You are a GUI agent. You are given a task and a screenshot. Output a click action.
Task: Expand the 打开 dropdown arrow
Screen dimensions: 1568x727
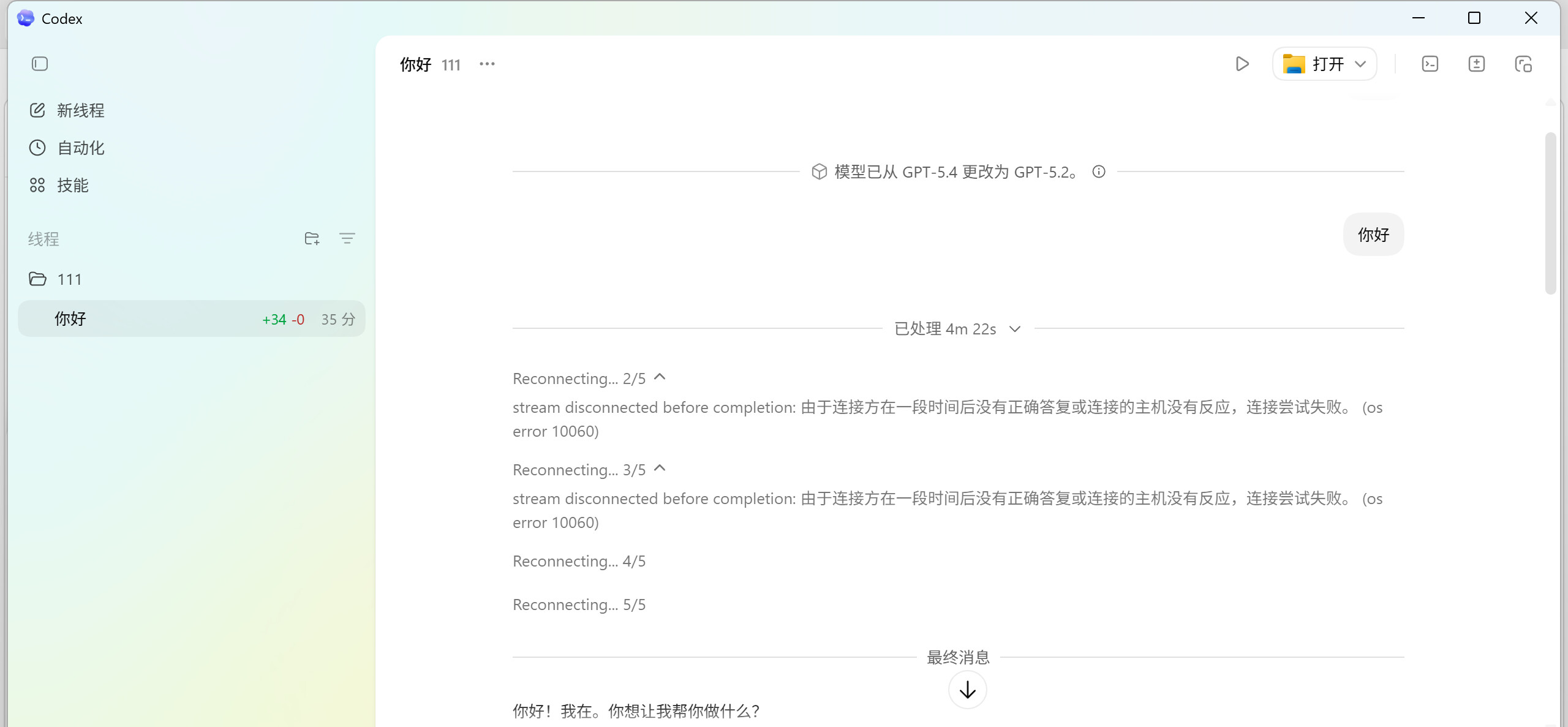point(1360,64)
